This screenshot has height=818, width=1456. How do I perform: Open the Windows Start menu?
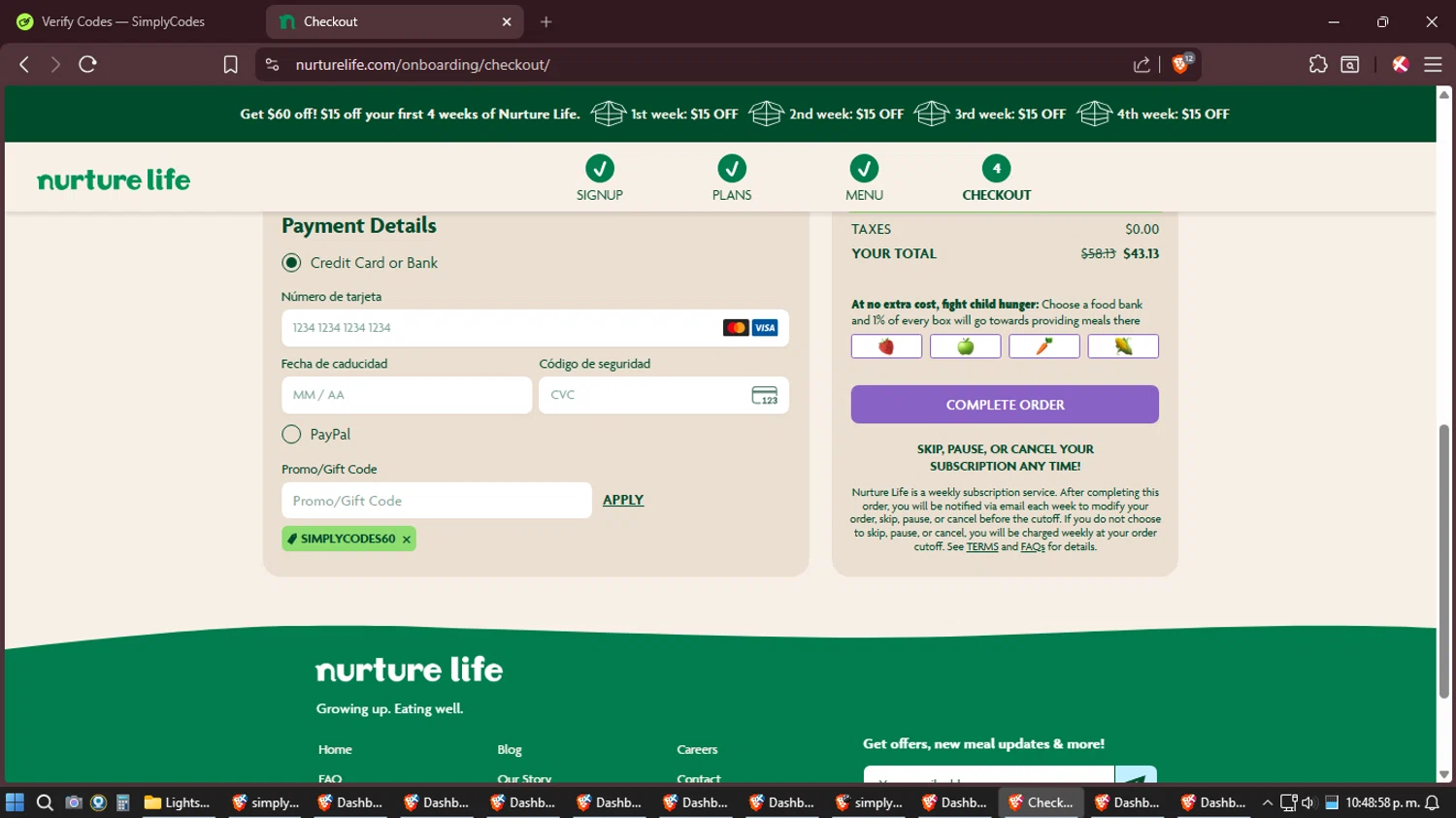coord(15,802)
